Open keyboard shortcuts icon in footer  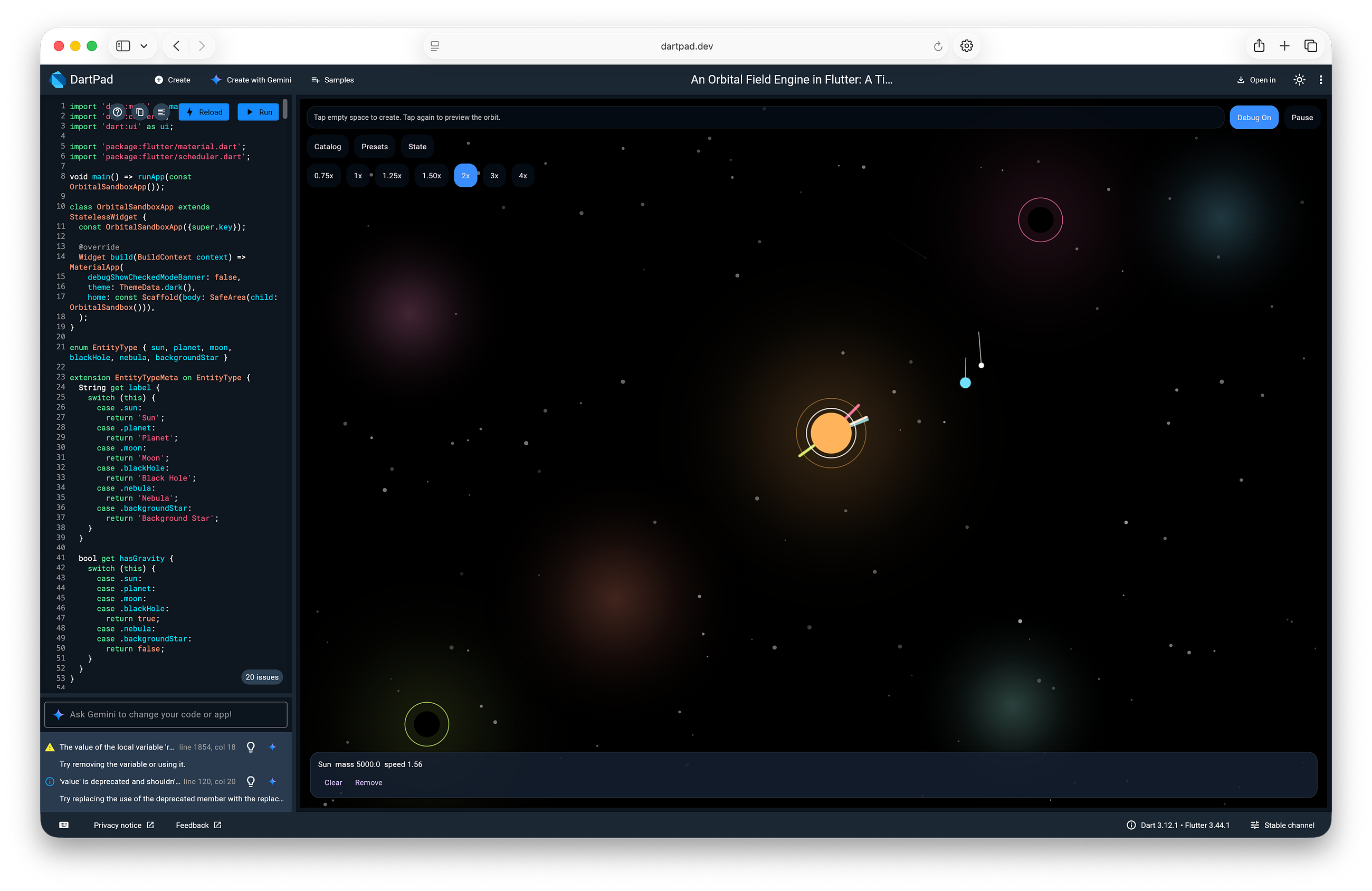[64, 825]
